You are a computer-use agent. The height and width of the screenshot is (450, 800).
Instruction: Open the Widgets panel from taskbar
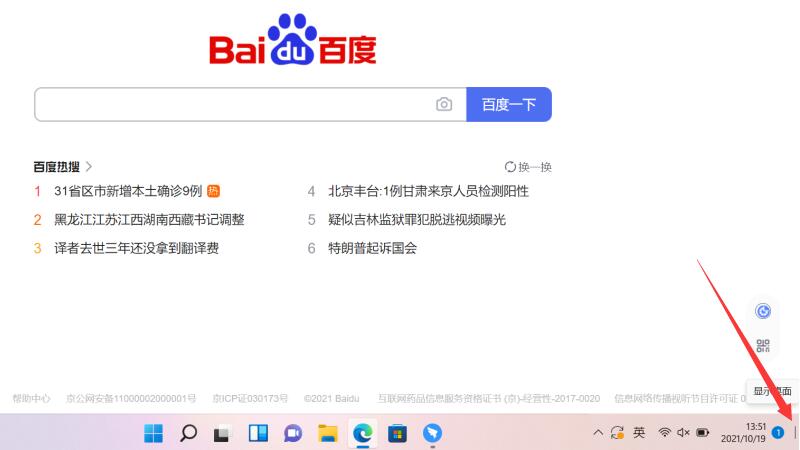[x=258, y=433]
